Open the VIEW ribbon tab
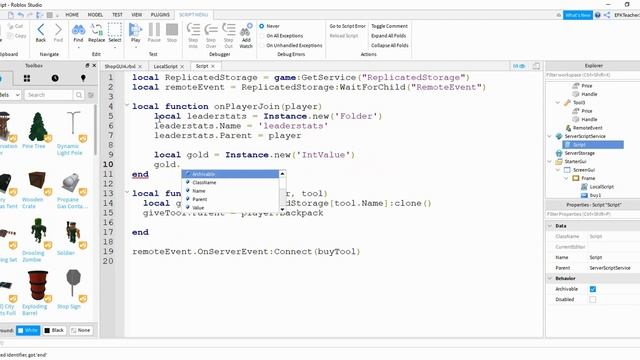 click(137, 15)
